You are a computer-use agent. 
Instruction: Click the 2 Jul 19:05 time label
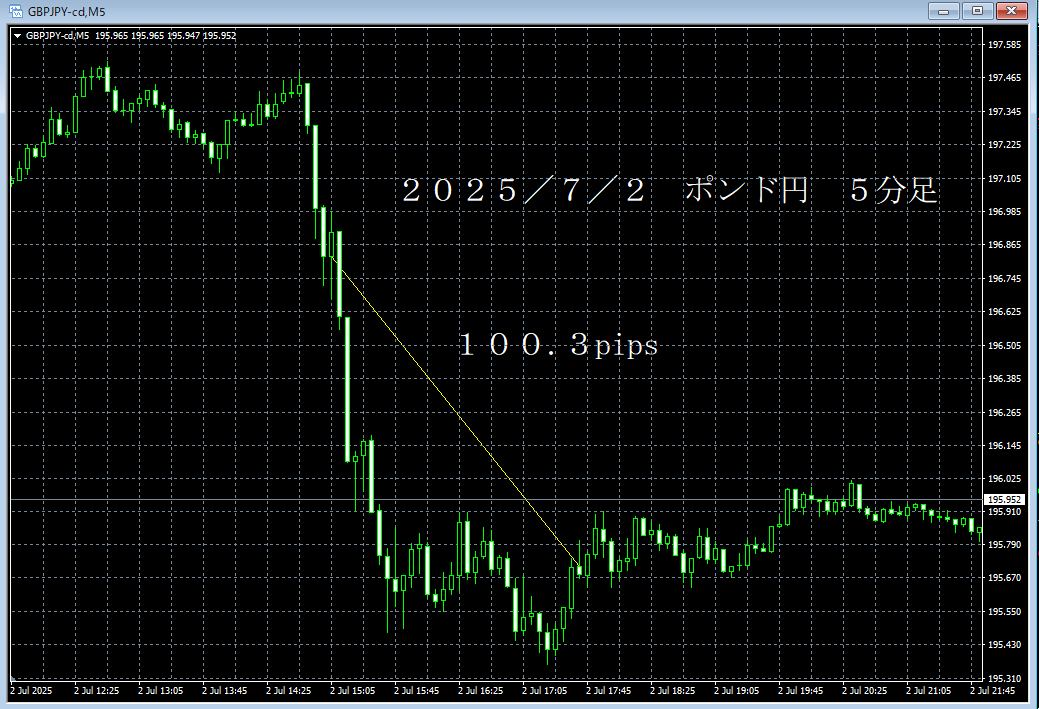[x=737, y=690]
